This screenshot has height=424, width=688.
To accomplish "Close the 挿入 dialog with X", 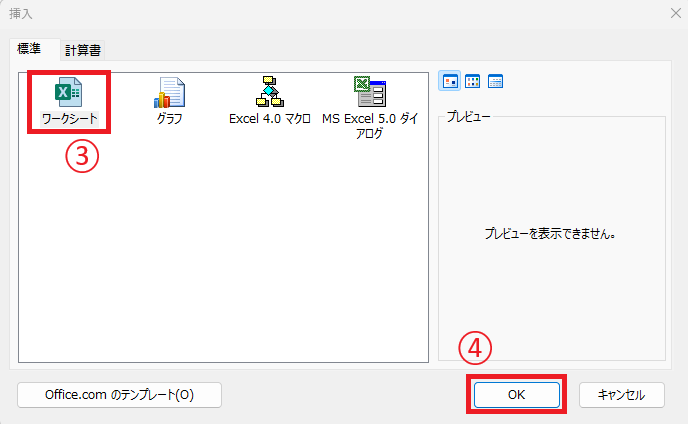I will pos(676,13).
